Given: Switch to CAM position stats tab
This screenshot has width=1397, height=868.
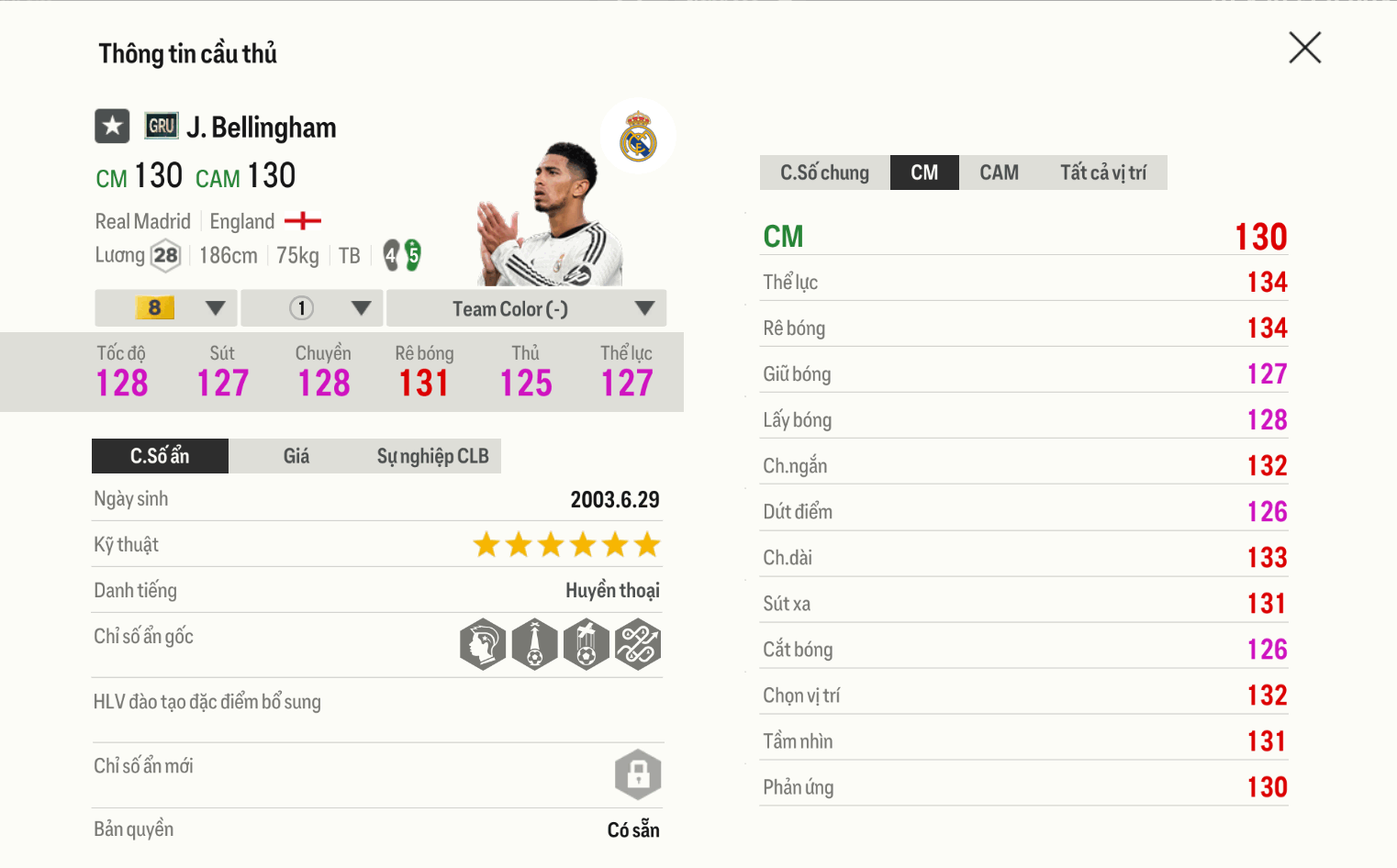Looking at the screenshot, I should pyautogui.click(x=999, y=172).
